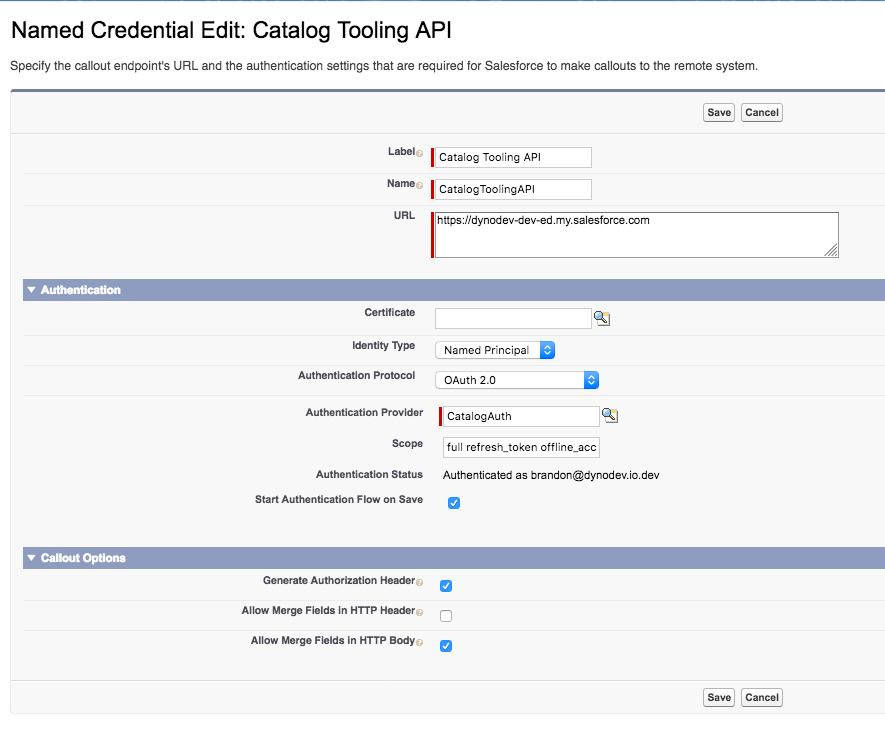This screenshot has width=885, height=756.
Task: Click the top Save button
Action: 718,112
